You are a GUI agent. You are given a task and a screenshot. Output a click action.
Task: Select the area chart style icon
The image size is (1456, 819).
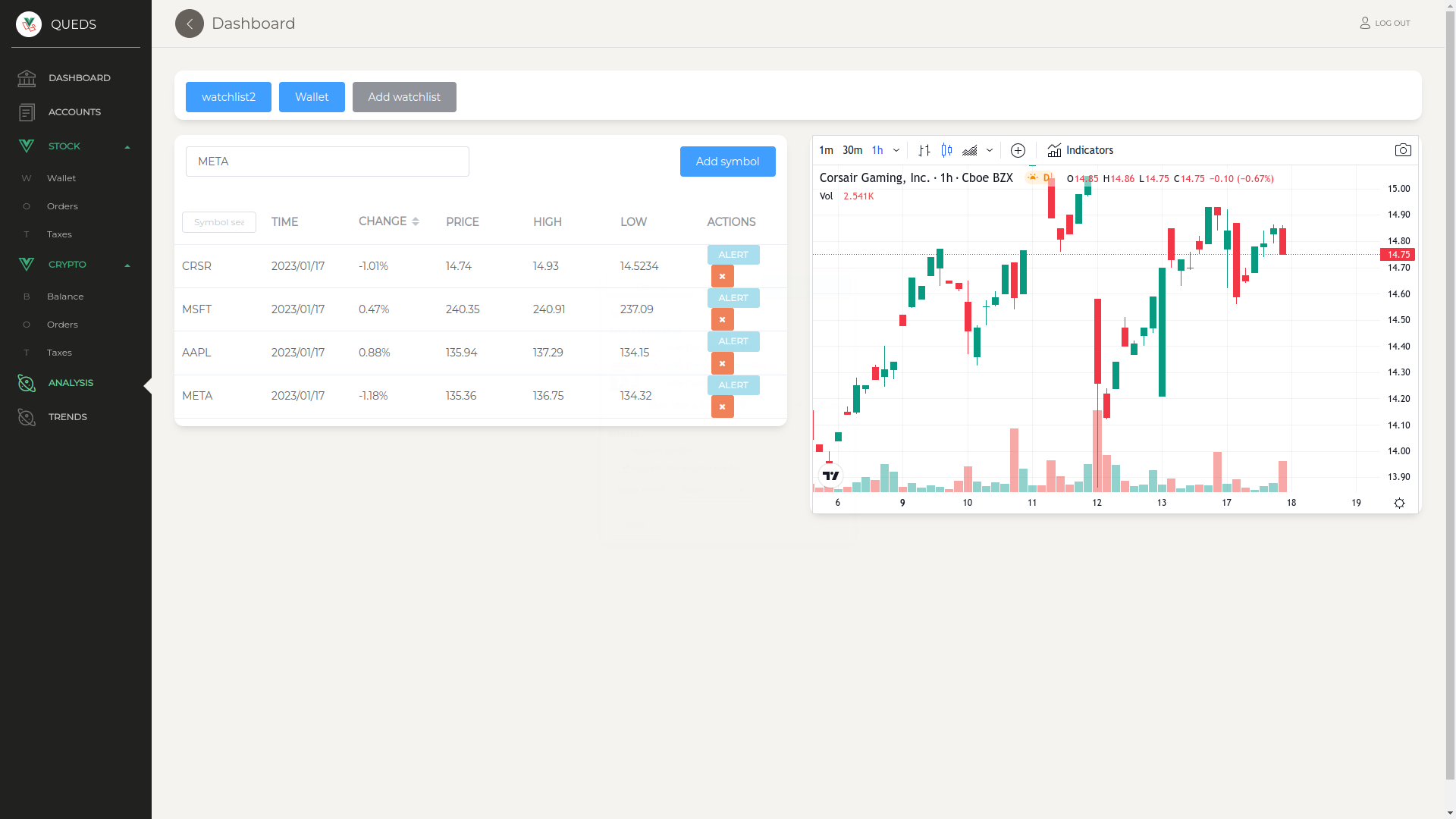(969, 150)
